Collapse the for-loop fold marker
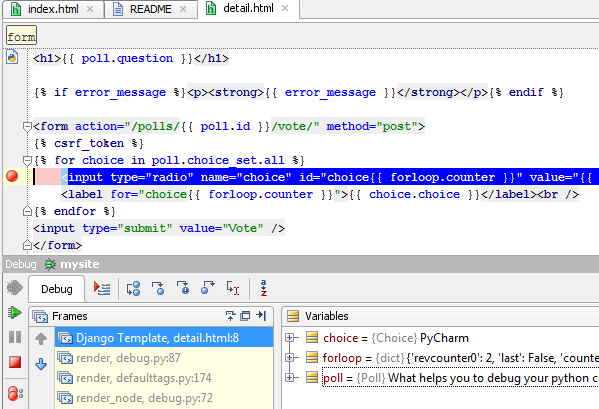This screenshot has height=409, width=599. [x=27, y=160]
